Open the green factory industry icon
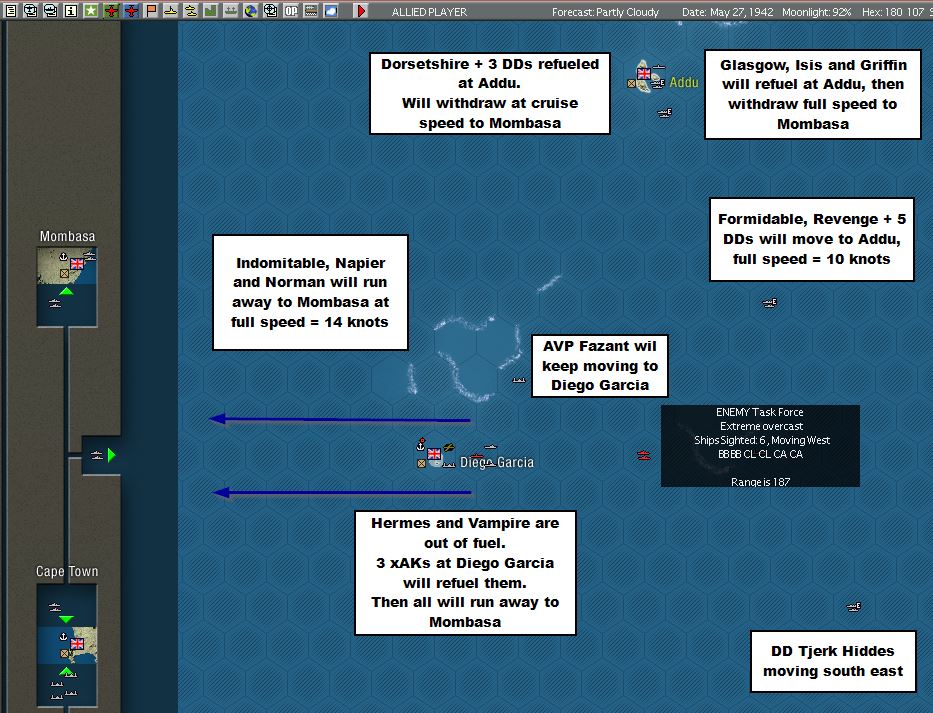This screenshot has width=933, height=713. pos(211,10)
